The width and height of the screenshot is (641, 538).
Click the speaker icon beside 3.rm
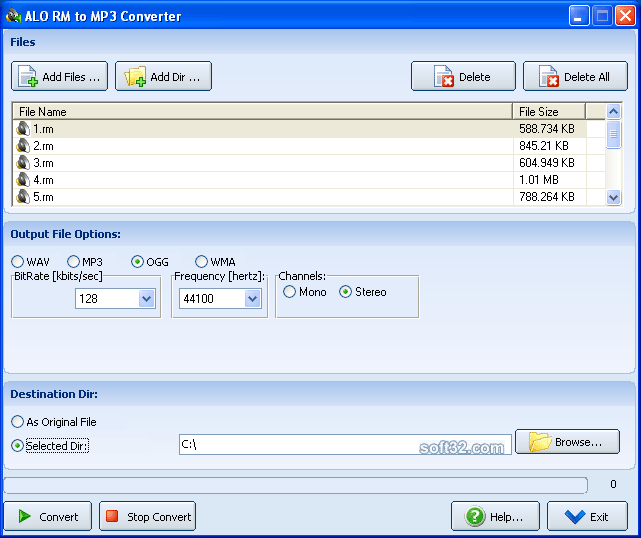(23, 163)
